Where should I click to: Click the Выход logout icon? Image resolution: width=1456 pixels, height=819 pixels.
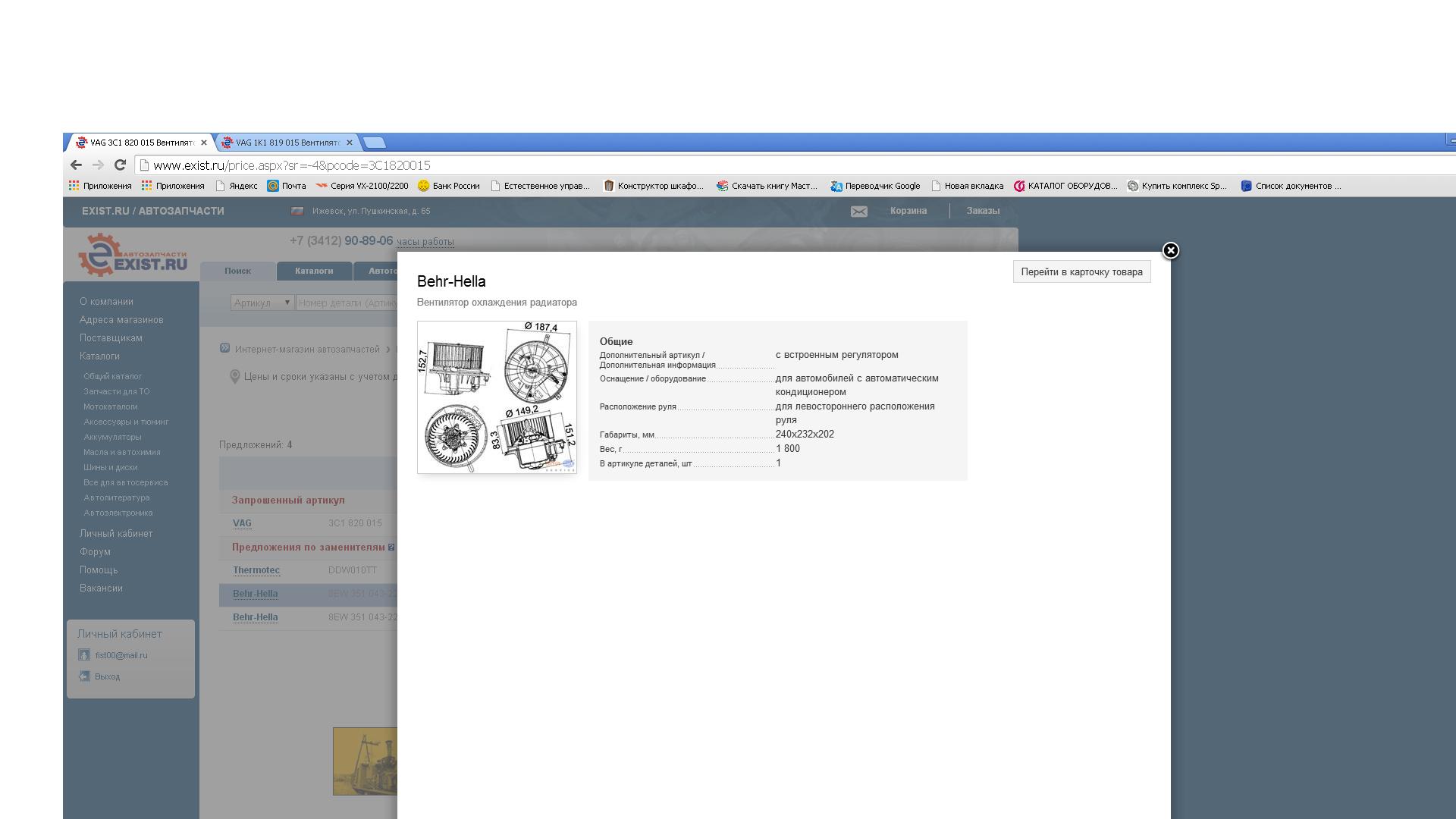[x=84, y=676]
